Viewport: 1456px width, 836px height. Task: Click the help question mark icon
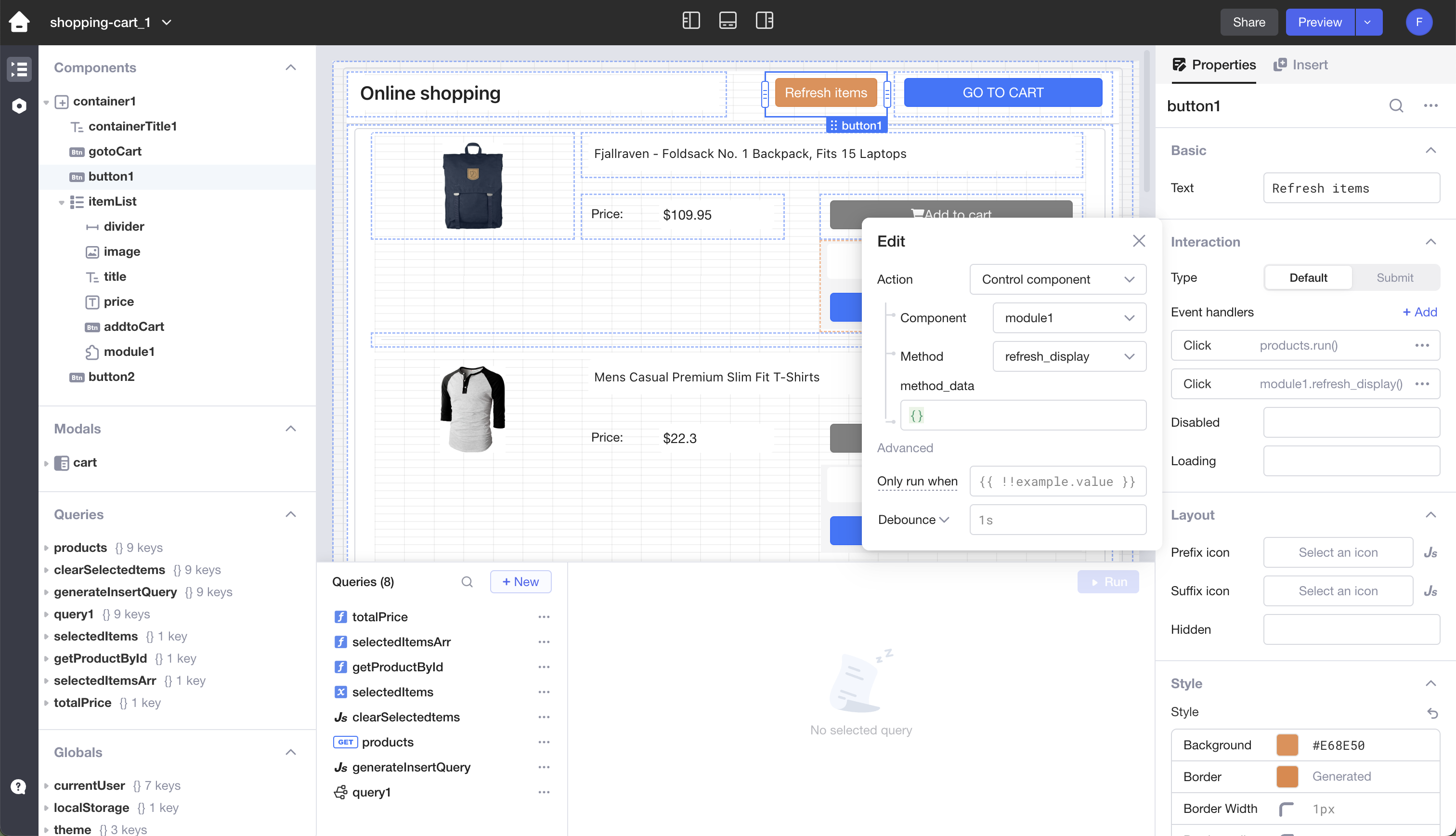point(19,786)
